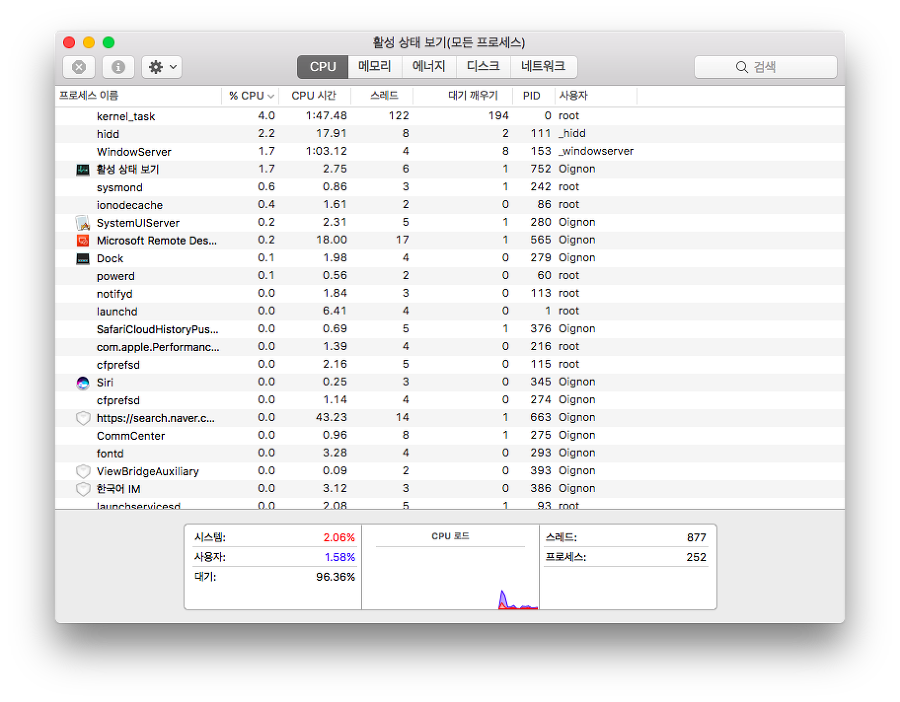Select the cfprefsd row with PID 274

click(450, 400)
